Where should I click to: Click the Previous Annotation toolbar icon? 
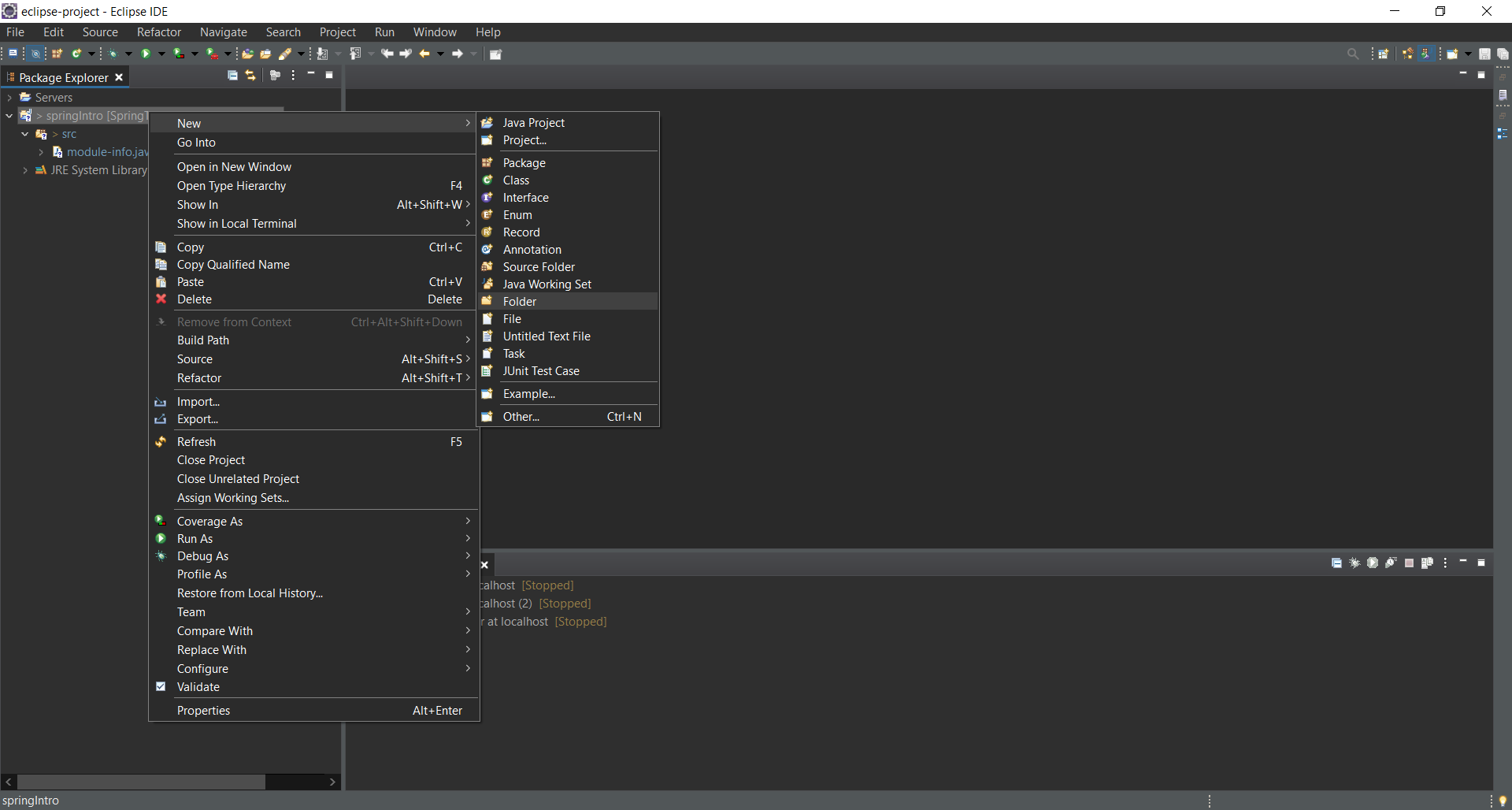point(355,54)
